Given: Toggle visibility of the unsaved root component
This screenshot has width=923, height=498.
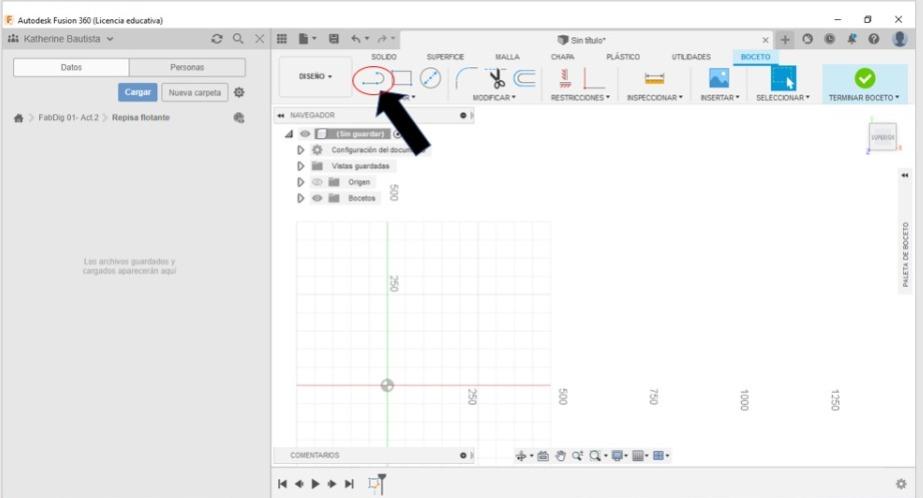Looking at the screenshot, I should point(305,134).
